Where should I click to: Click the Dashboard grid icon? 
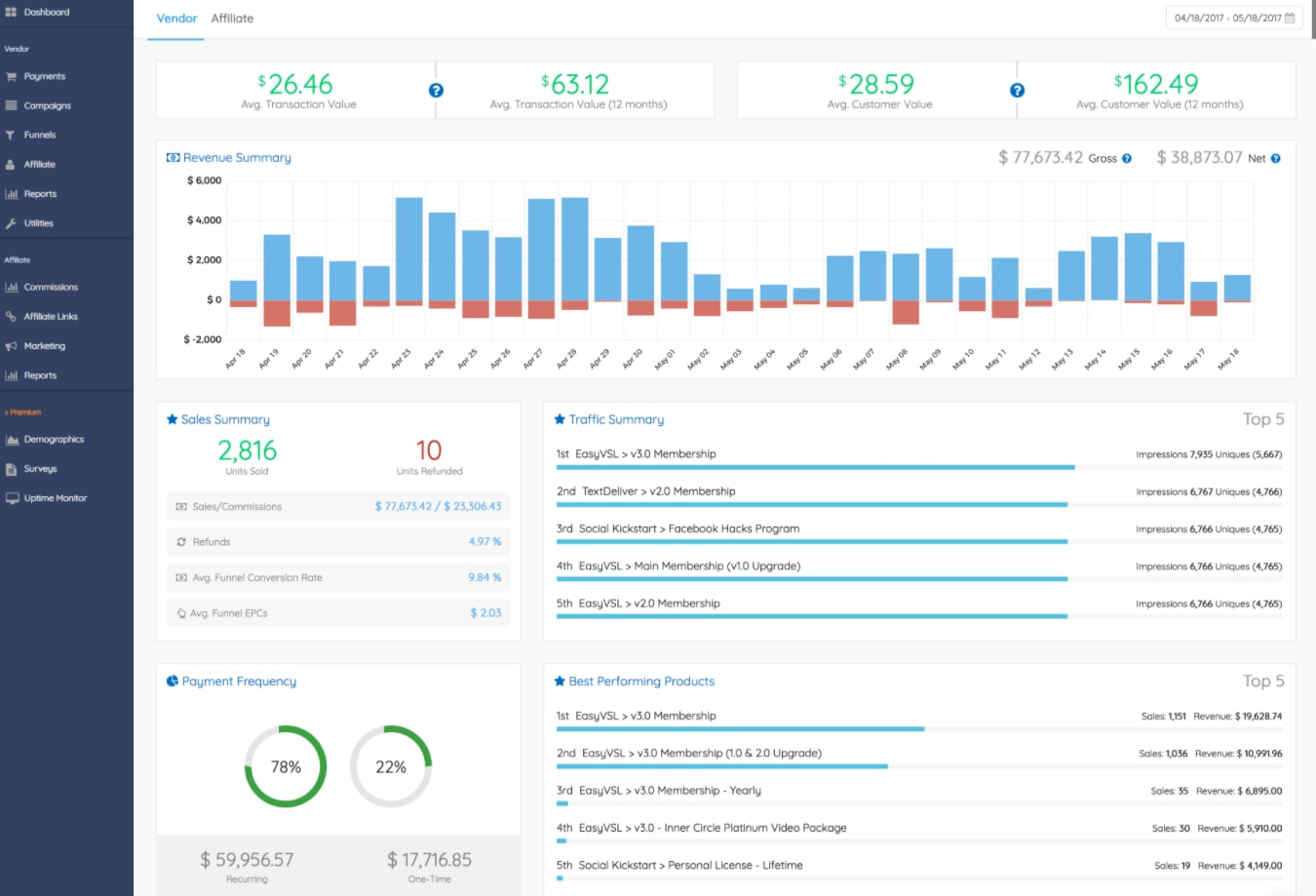click(x=12, y=13)
